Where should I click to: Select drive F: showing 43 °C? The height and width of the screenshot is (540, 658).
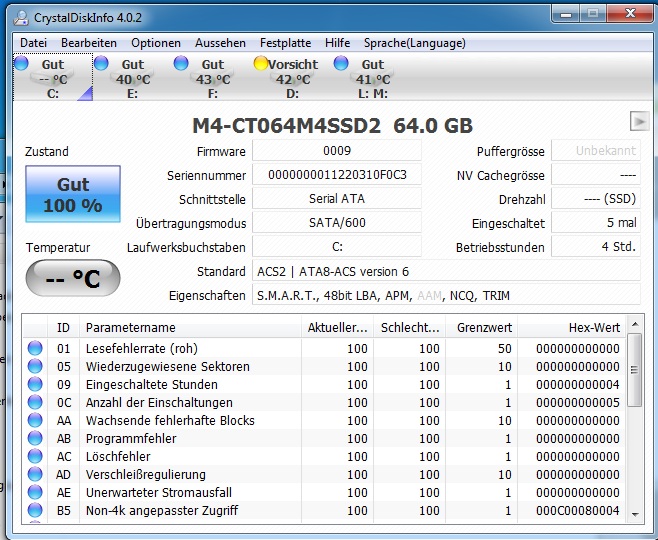[212, 78]
